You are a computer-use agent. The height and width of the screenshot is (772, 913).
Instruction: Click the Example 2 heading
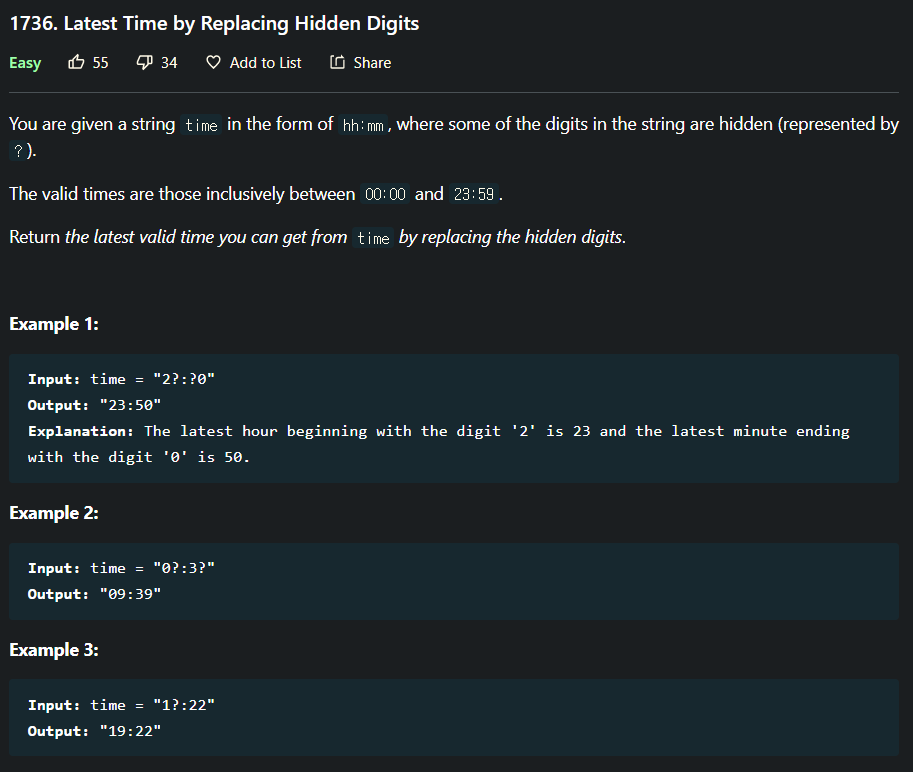point(54,513)
